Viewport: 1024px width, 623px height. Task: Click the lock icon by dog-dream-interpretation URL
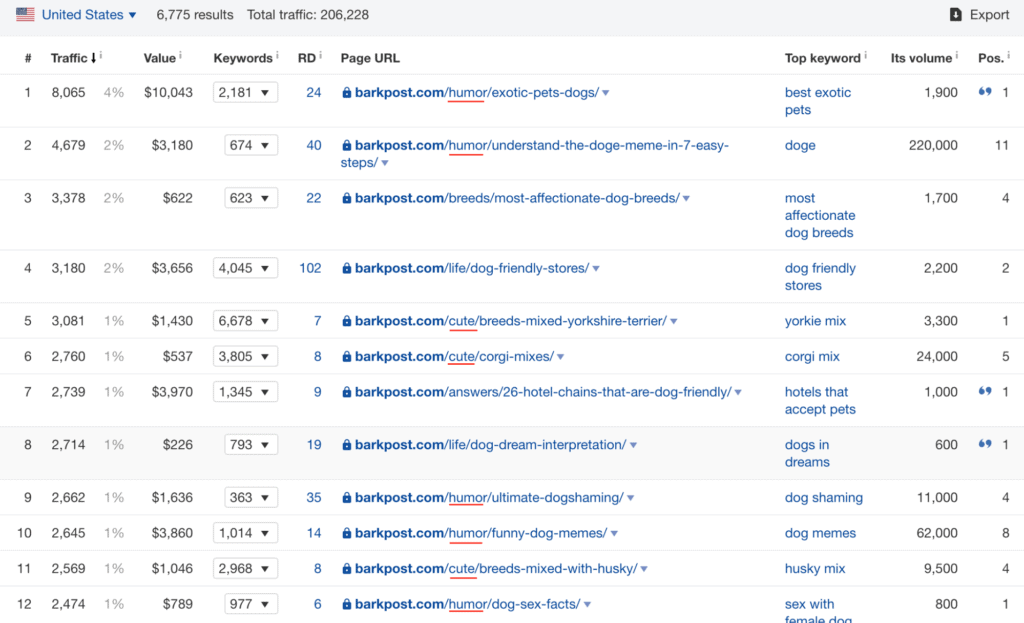coord(347,445)
